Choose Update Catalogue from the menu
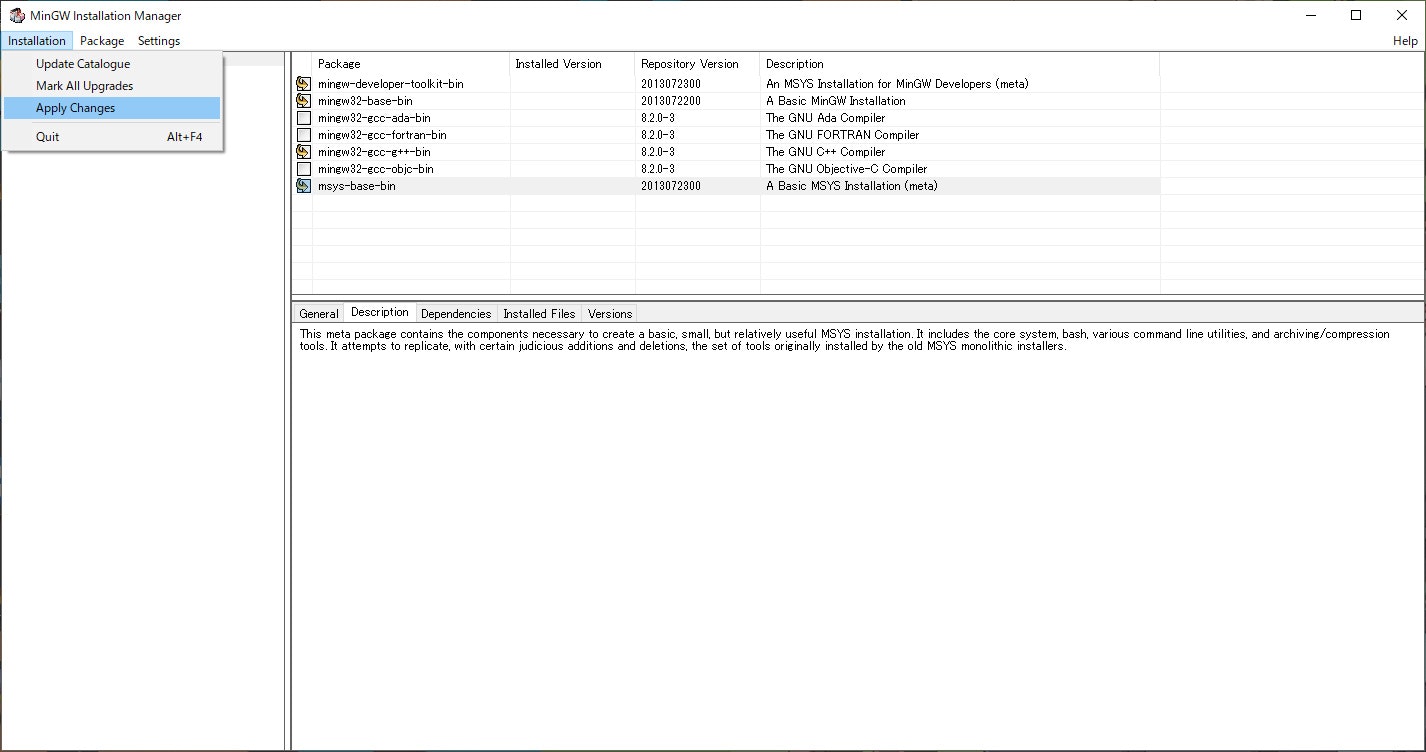Screen dimensions: 1426x752 [112, 64]
